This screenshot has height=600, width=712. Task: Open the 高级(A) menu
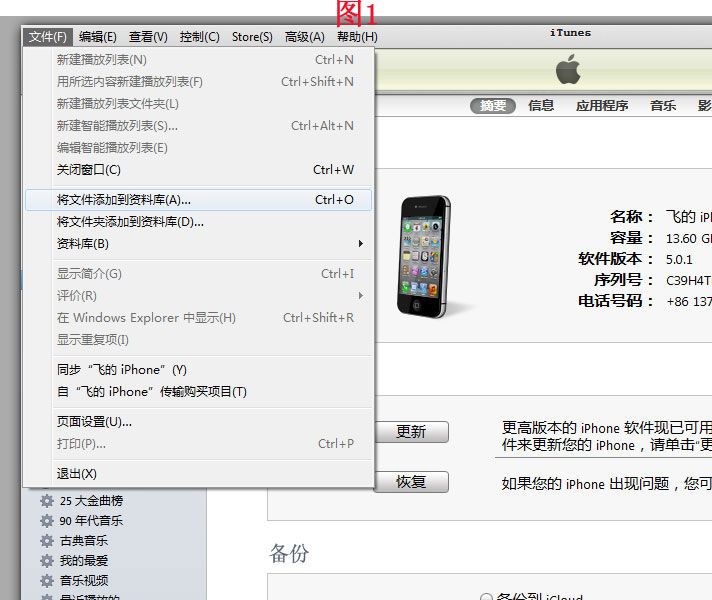click(304, 37)
